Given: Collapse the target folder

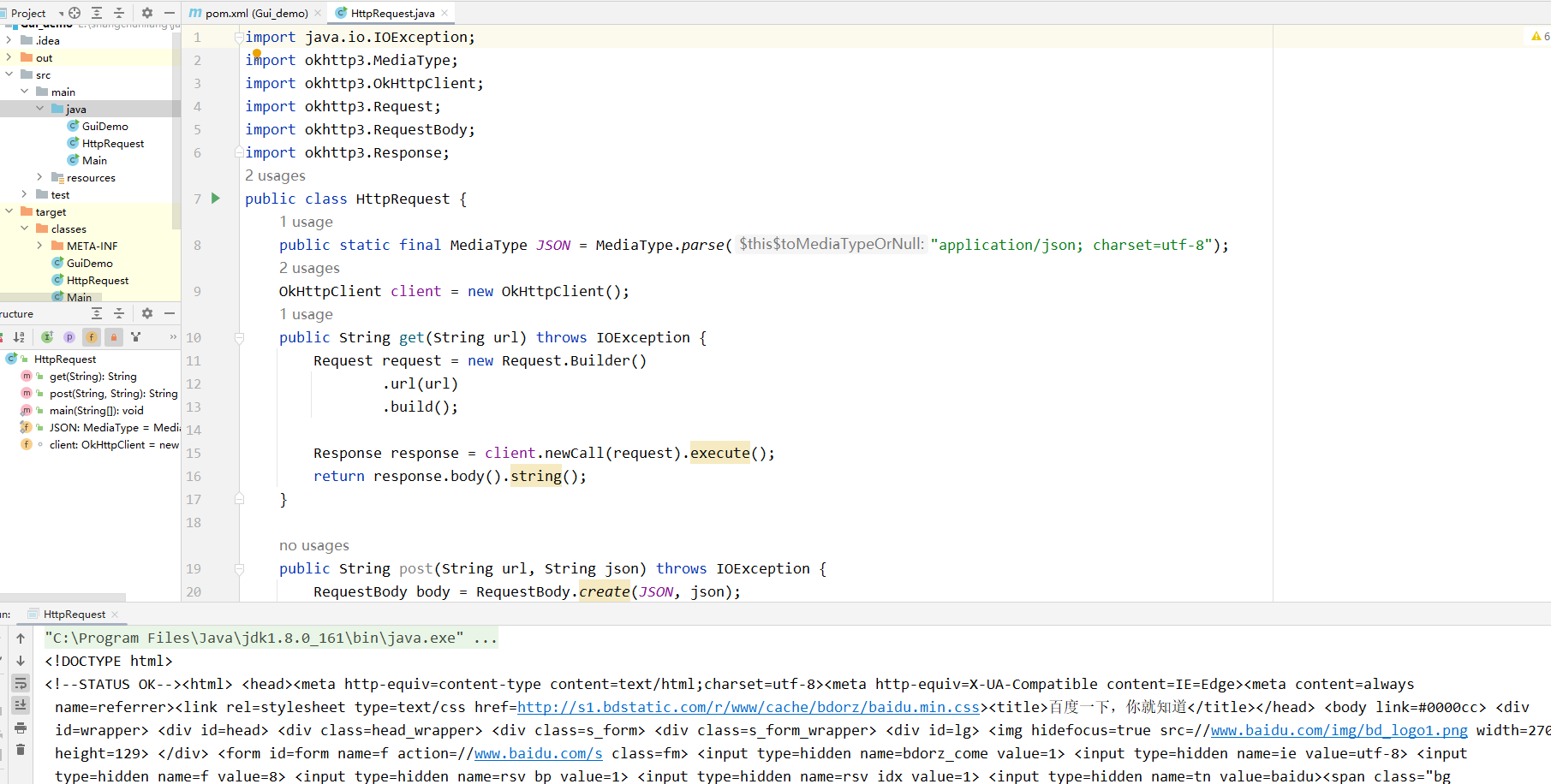Looking at the screenshot, I should point(9,211).
